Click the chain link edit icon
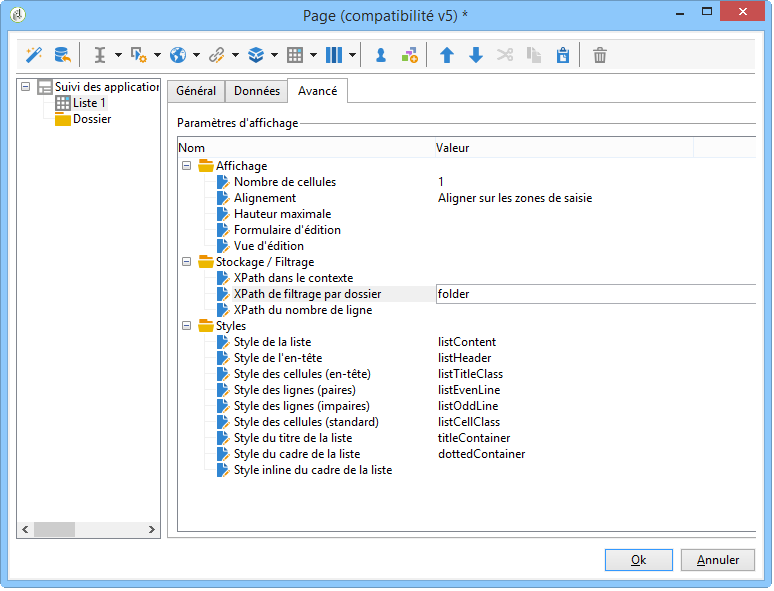The image size is (774, 591). click(217, 55)
